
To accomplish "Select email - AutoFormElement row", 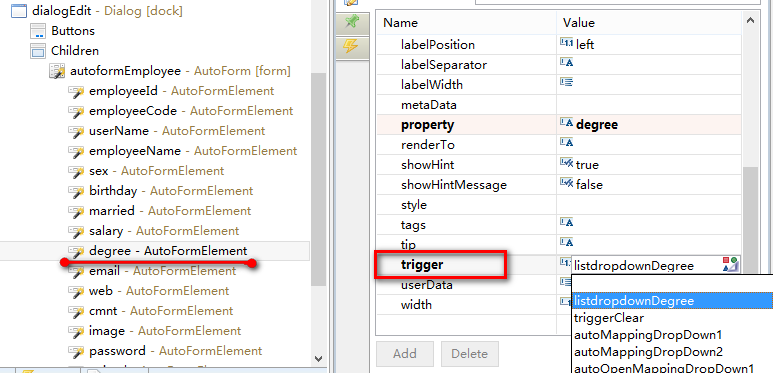I will click(x=162, y=271).
